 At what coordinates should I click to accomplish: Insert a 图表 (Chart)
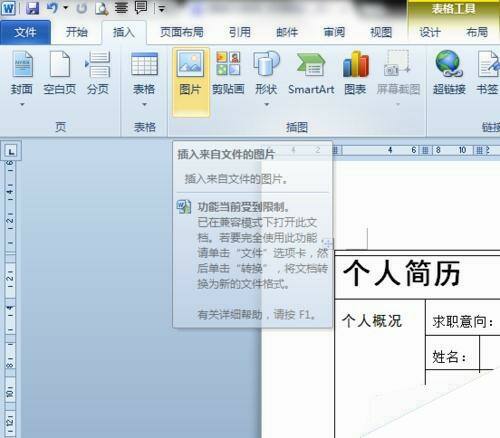point(355,72)
